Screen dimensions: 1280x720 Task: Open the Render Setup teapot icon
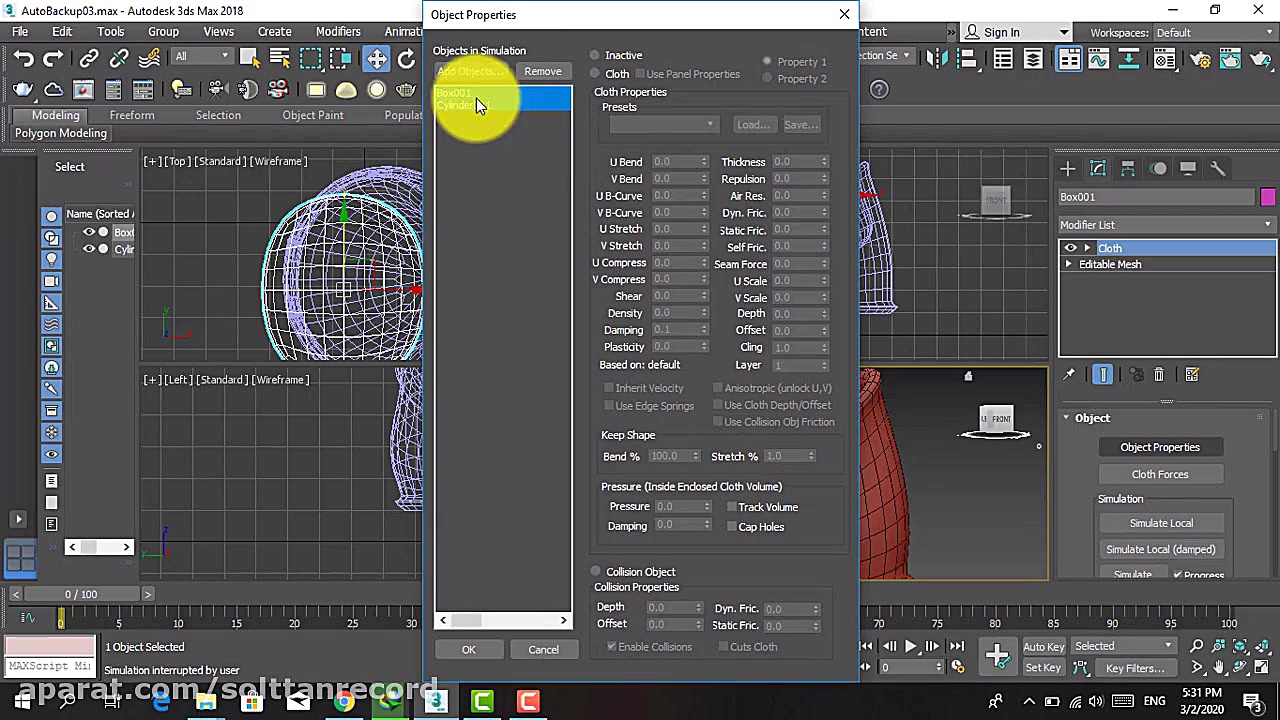[x=1199, y=59]
